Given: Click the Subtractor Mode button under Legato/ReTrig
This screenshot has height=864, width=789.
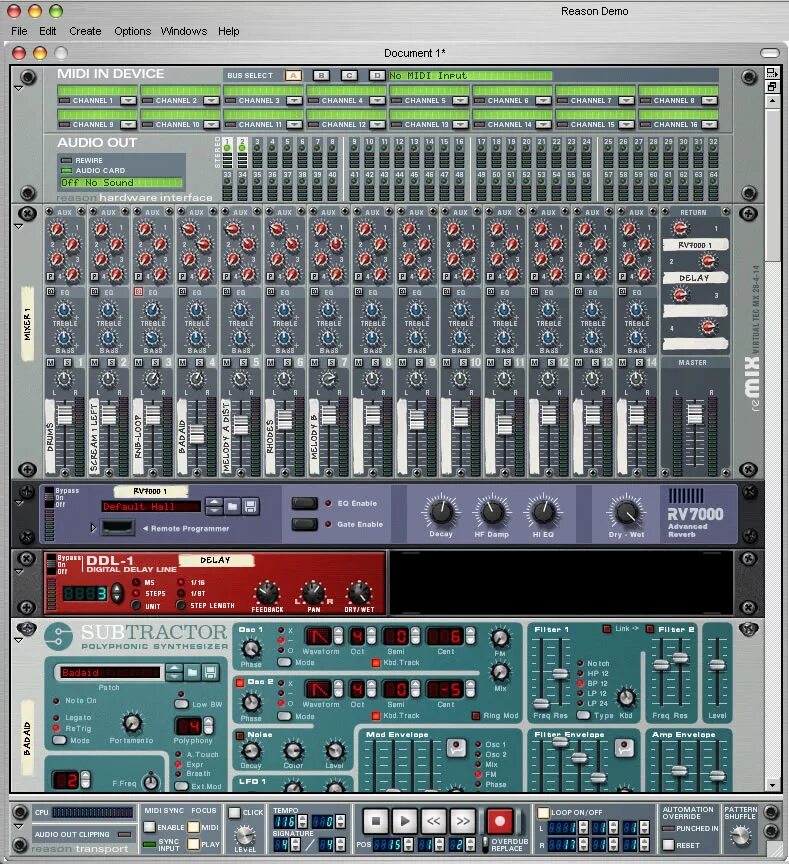Looking at the screenshot, I should (x=59, y=741).
